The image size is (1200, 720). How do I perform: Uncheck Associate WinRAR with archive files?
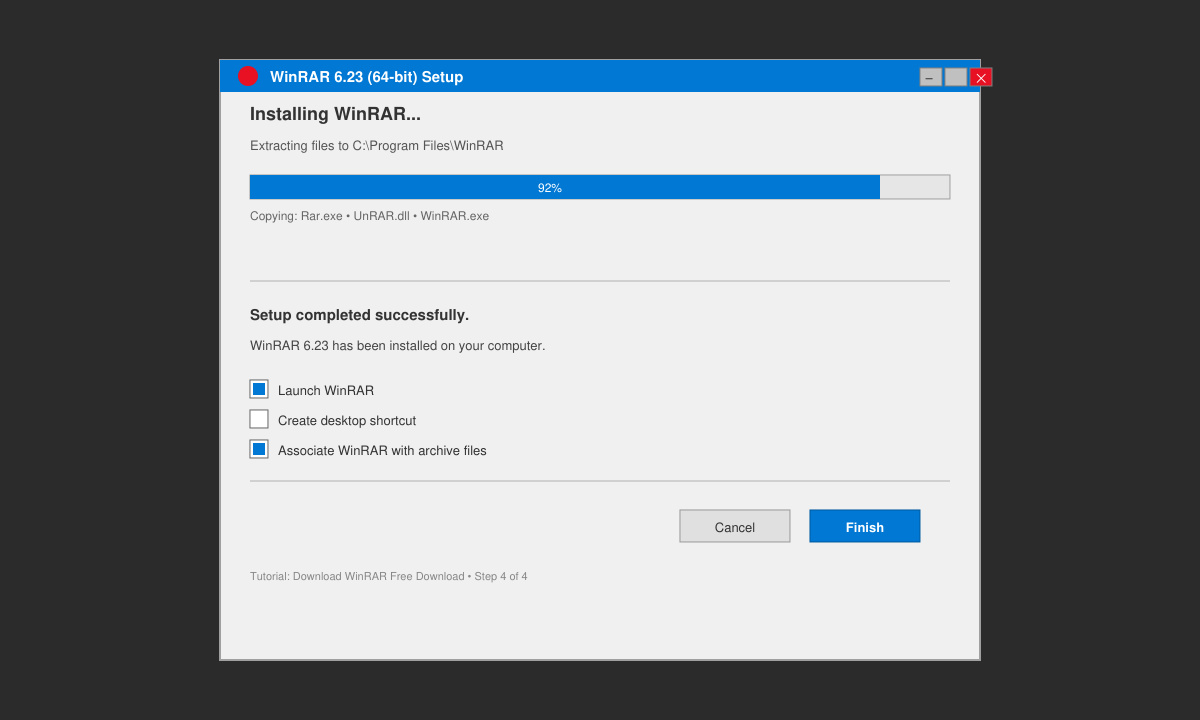point(259,449)
